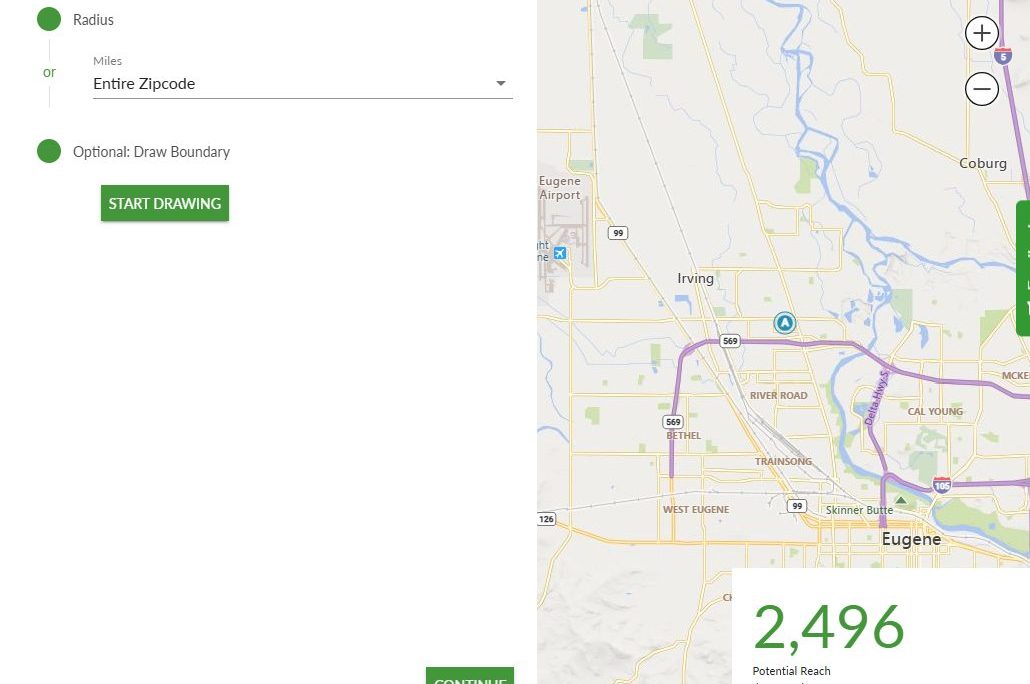Click the route 99 shield near West Eugene

(797, 506)
